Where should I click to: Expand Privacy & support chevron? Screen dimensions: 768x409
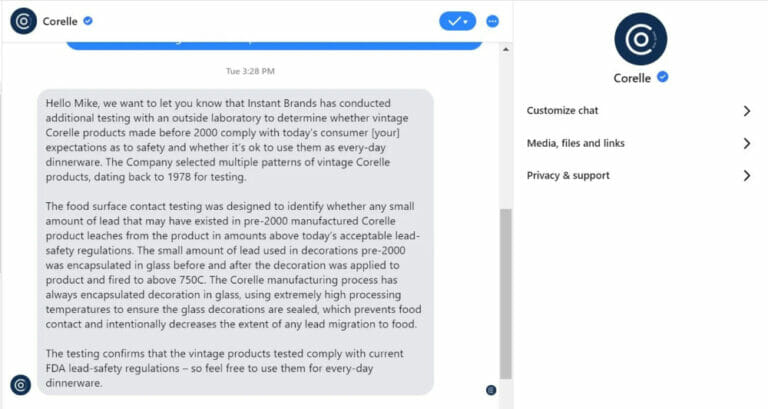point(746,176)
